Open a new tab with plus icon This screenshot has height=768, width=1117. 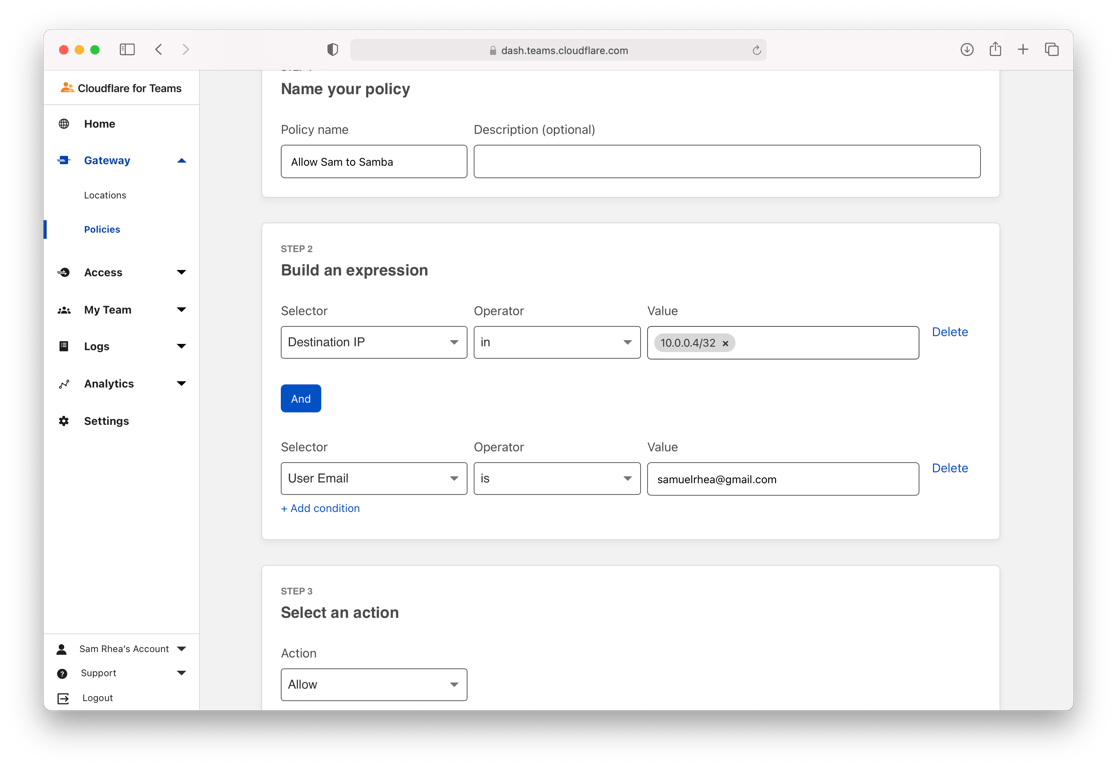click(x=1023, y=49)
